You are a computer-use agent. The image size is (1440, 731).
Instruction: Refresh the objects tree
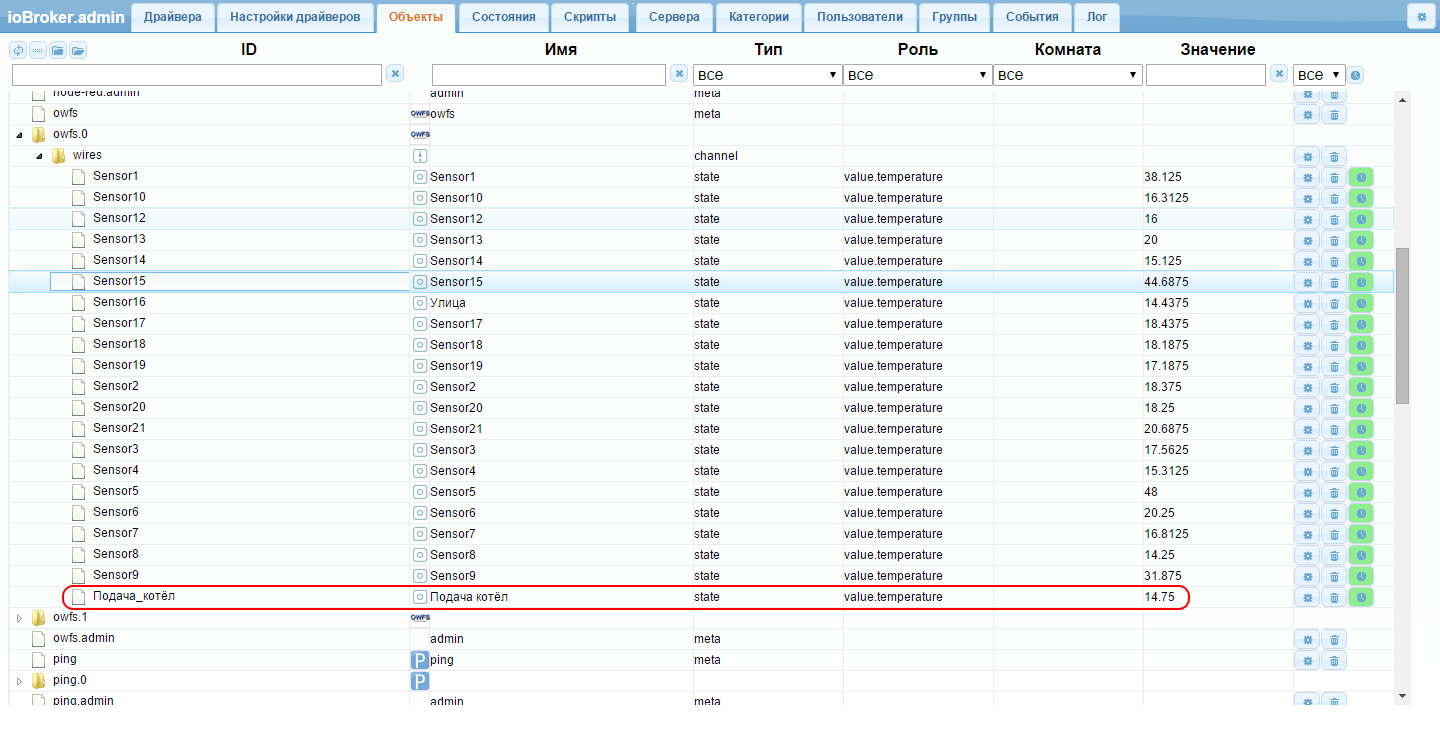18,50
